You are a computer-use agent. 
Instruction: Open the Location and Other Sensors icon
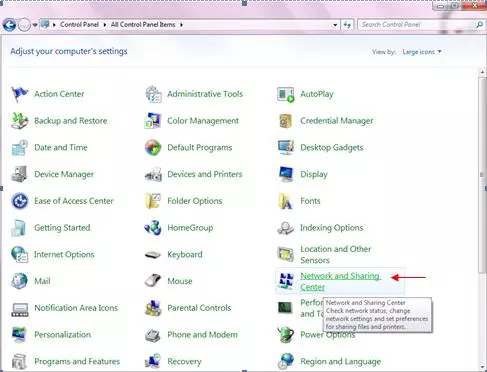pyautogui.click(x=286, y=254)
